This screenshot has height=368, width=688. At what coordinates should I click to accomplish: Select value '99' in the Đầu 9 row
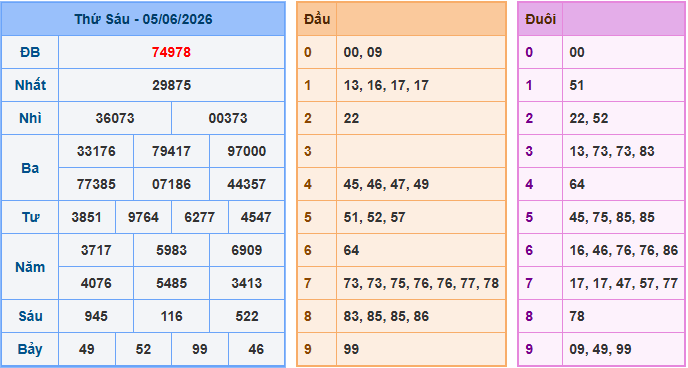pos(351,350)
